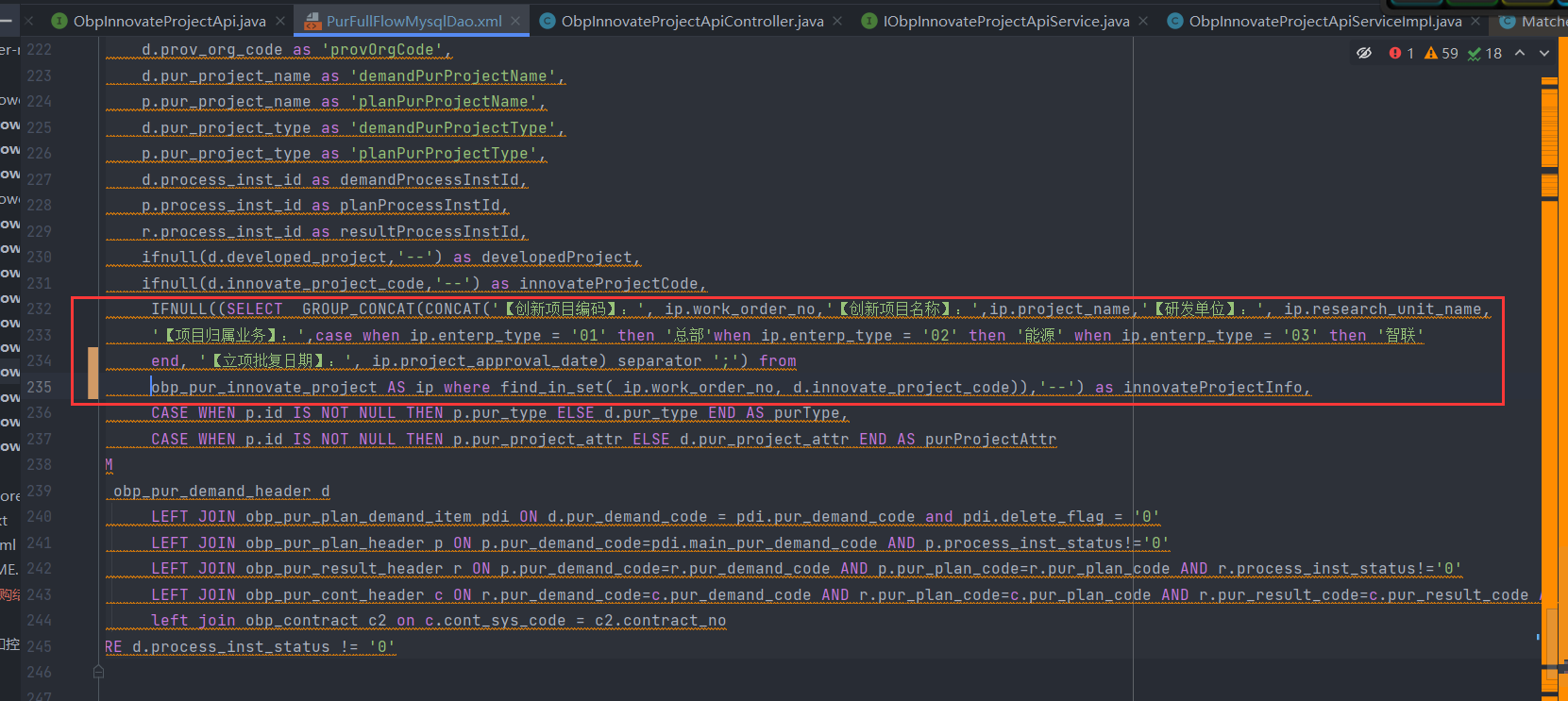Close the ObpInnovateProjectApiServiceImpl.java tab
1568x701 pixels.
click(1475, 21)
